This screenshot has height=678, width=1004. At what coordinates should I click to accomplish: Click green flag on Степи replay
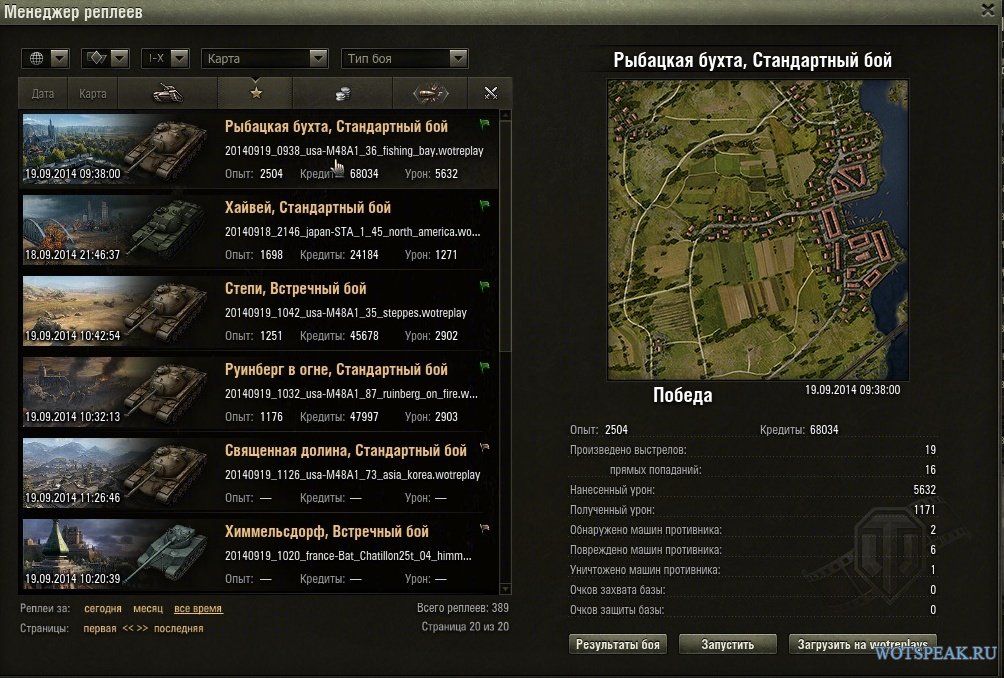point(485,287)
